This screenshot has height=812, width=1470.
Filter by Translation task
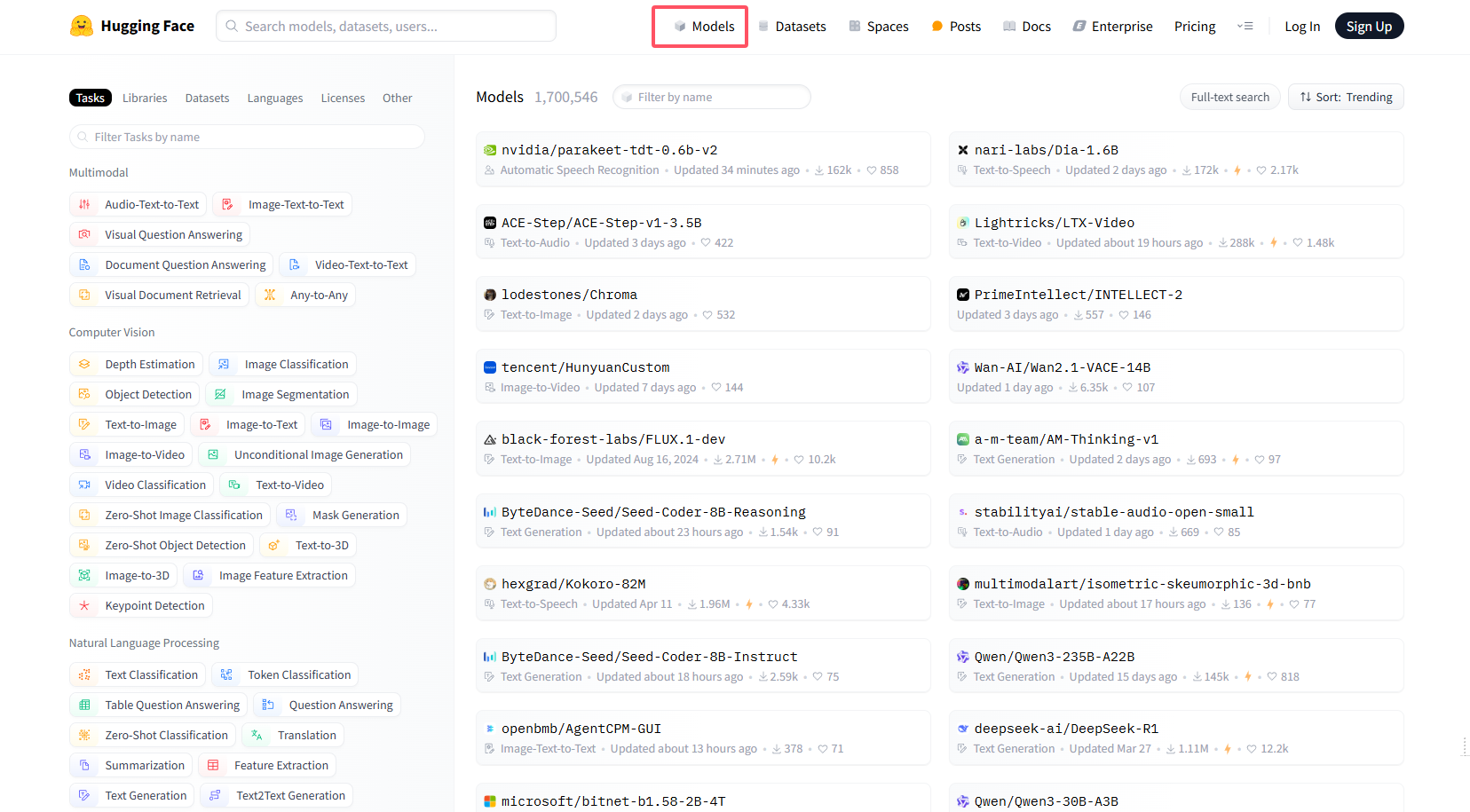pyautogui.click(x=294, y=735)
